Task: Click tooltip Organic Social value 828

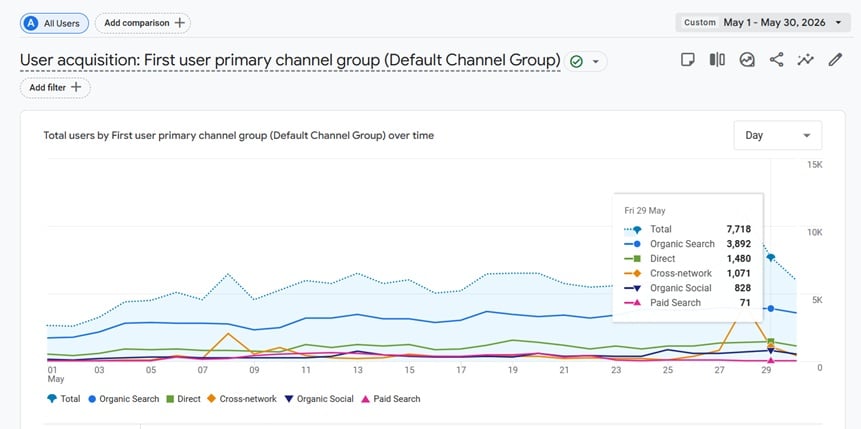Action: tap(742, 288)
